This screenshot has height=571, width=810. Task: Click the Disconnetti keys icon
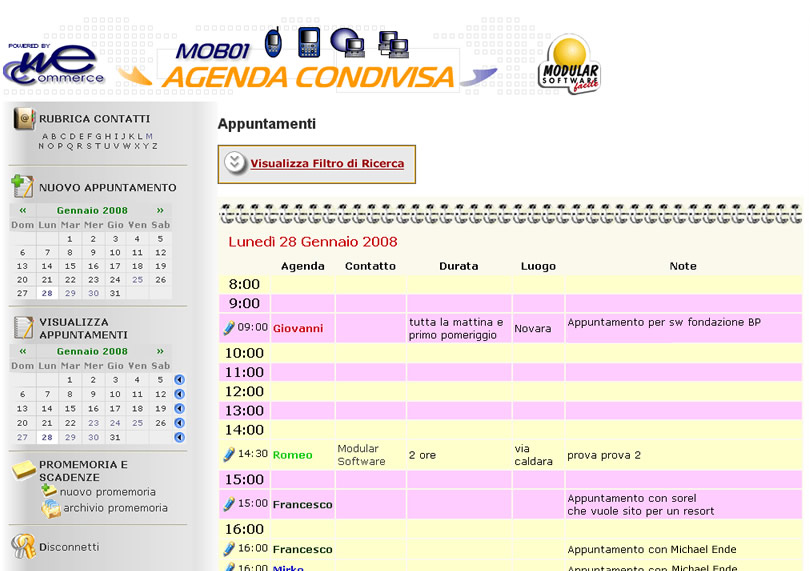pos(24,546)
